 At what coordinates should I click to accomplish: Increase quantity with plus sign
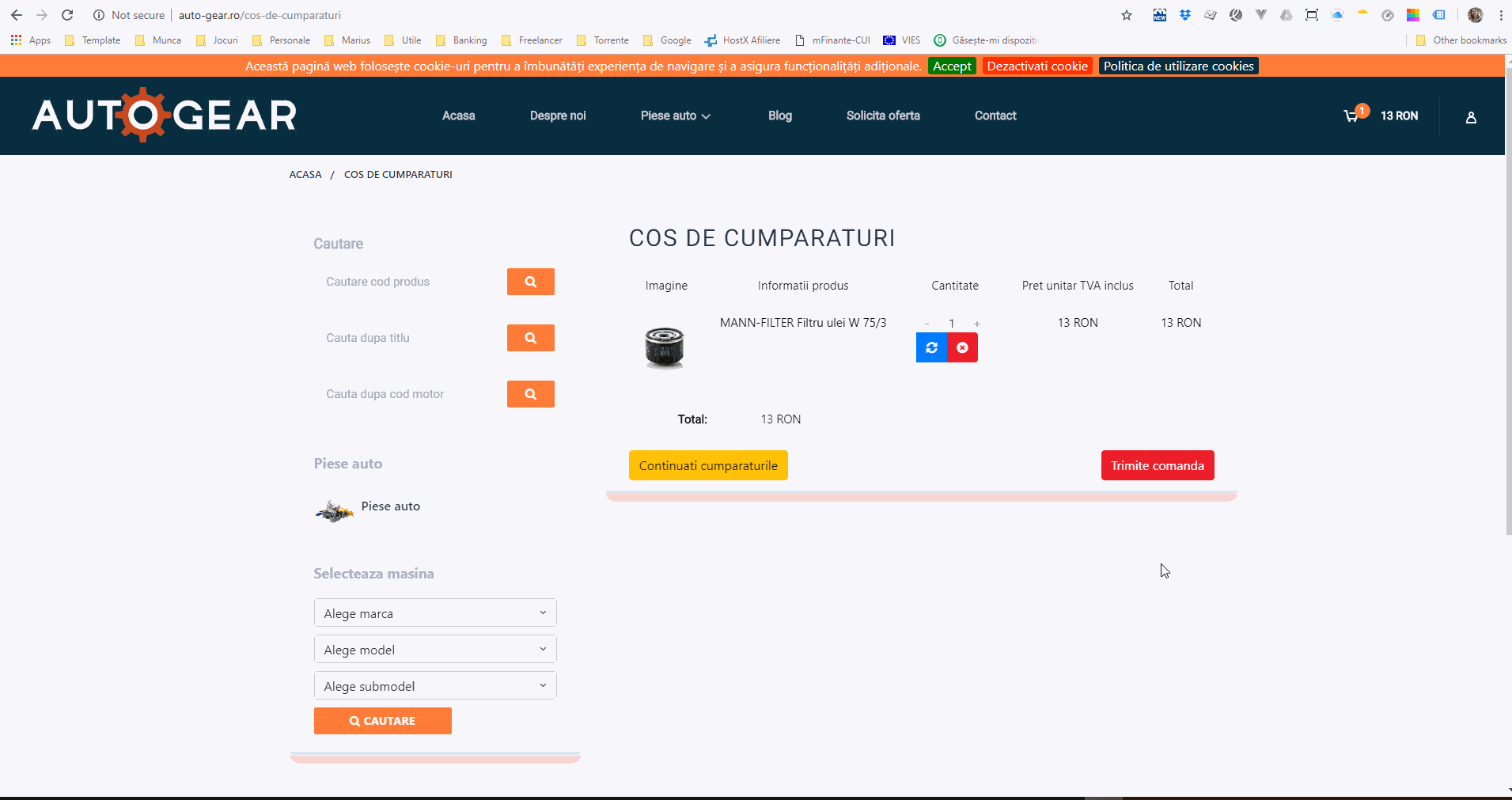[977, 324]
